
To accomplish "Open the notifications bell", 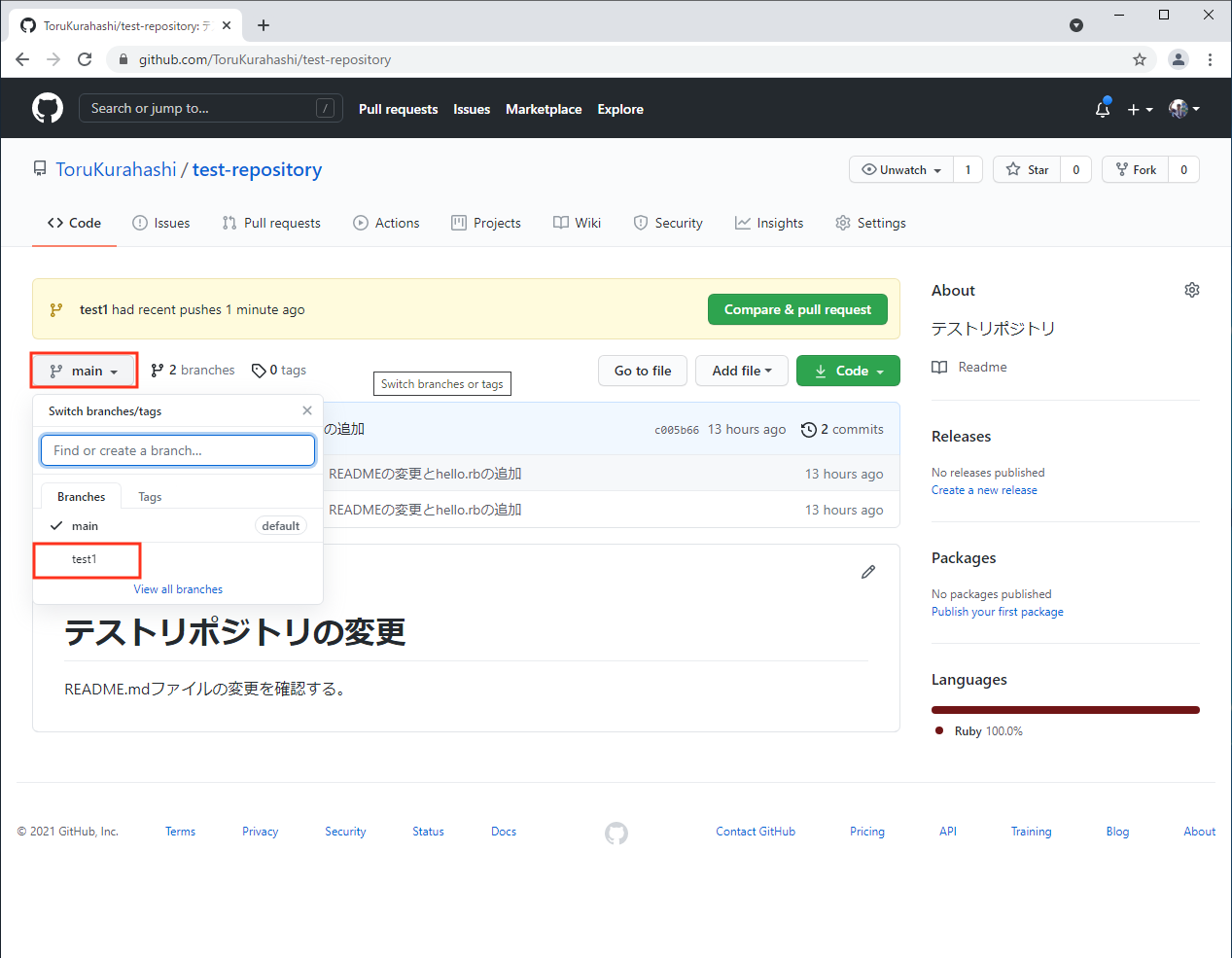I will pyautogui.click(x=1103, y=109).
